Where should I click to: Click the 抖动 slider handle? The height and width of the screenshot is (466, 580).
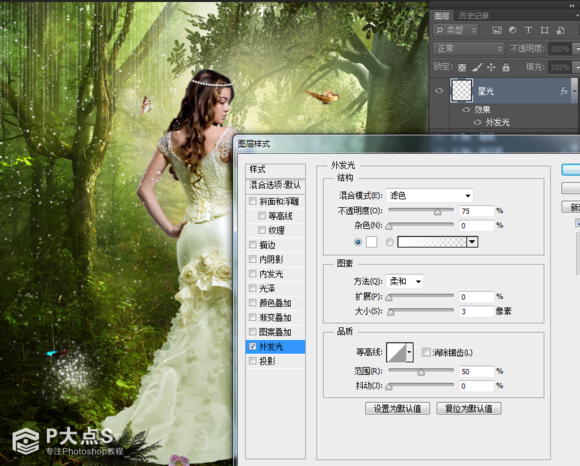tap(389, 387)
